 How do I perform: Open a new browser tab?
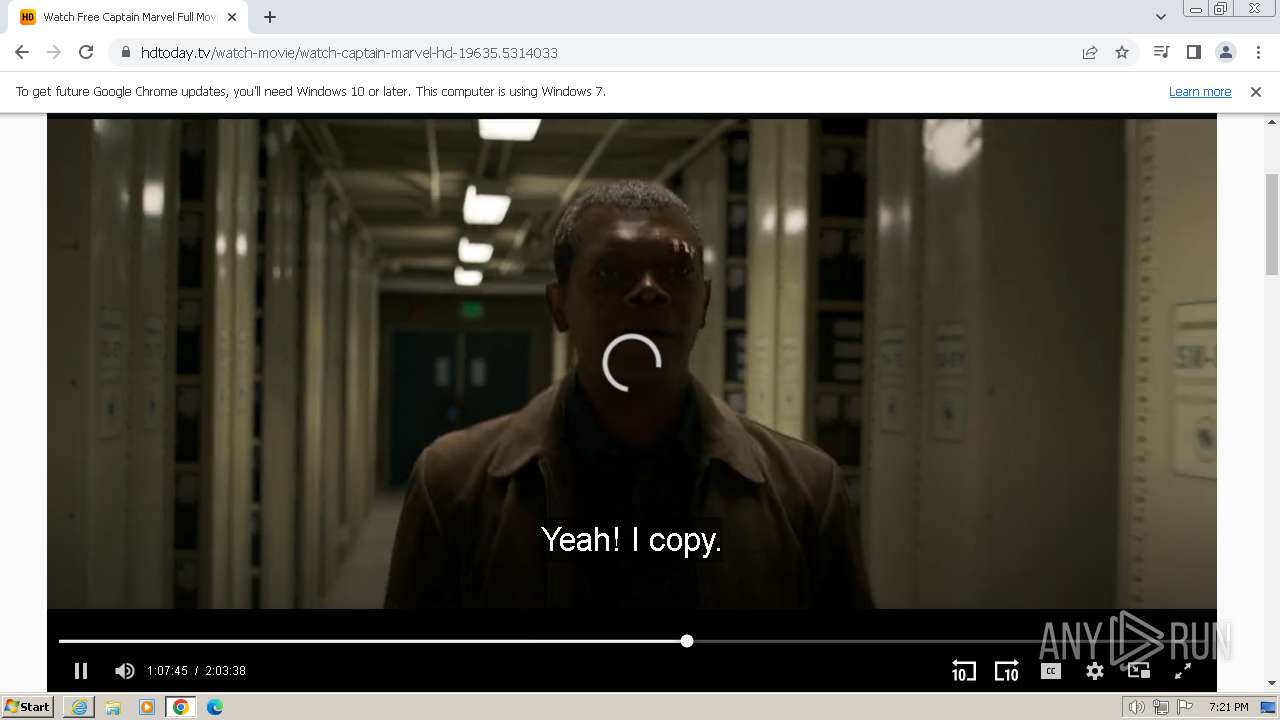pos(270,17)
